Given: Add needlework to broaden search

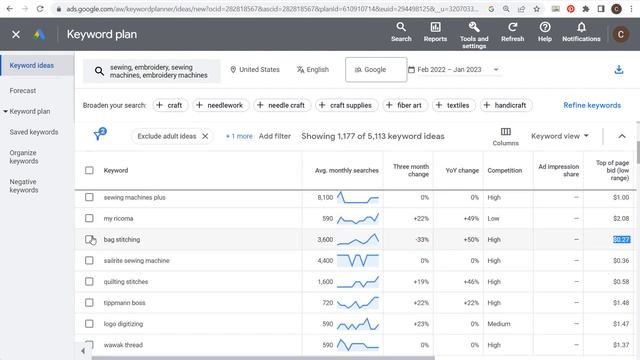Looking at the screenshot, I should pos(220,105).
